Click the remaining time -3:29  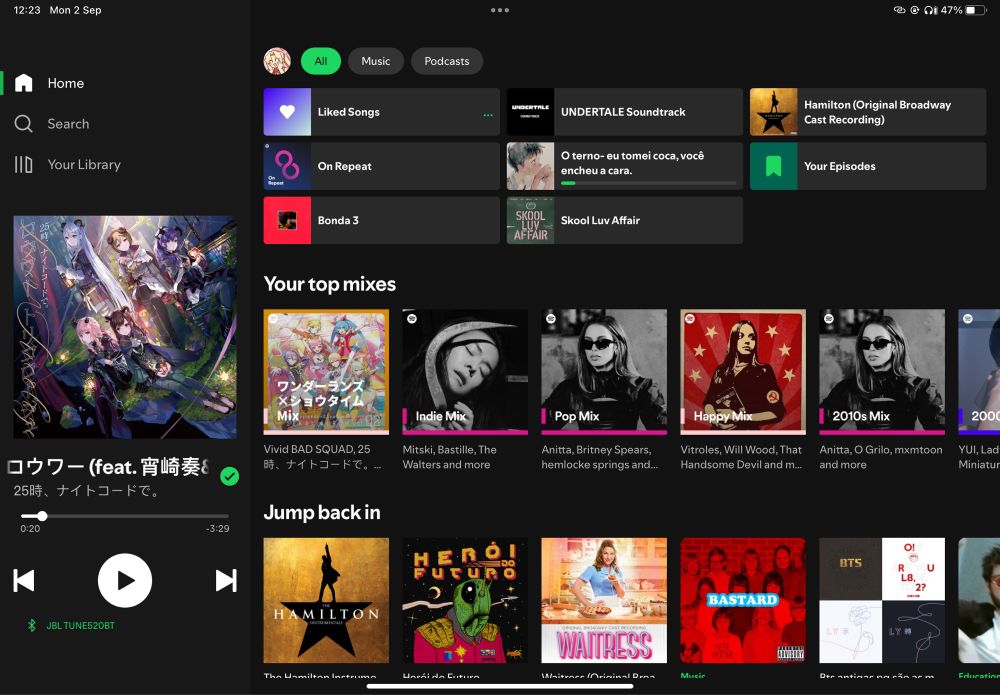point(217,528)
